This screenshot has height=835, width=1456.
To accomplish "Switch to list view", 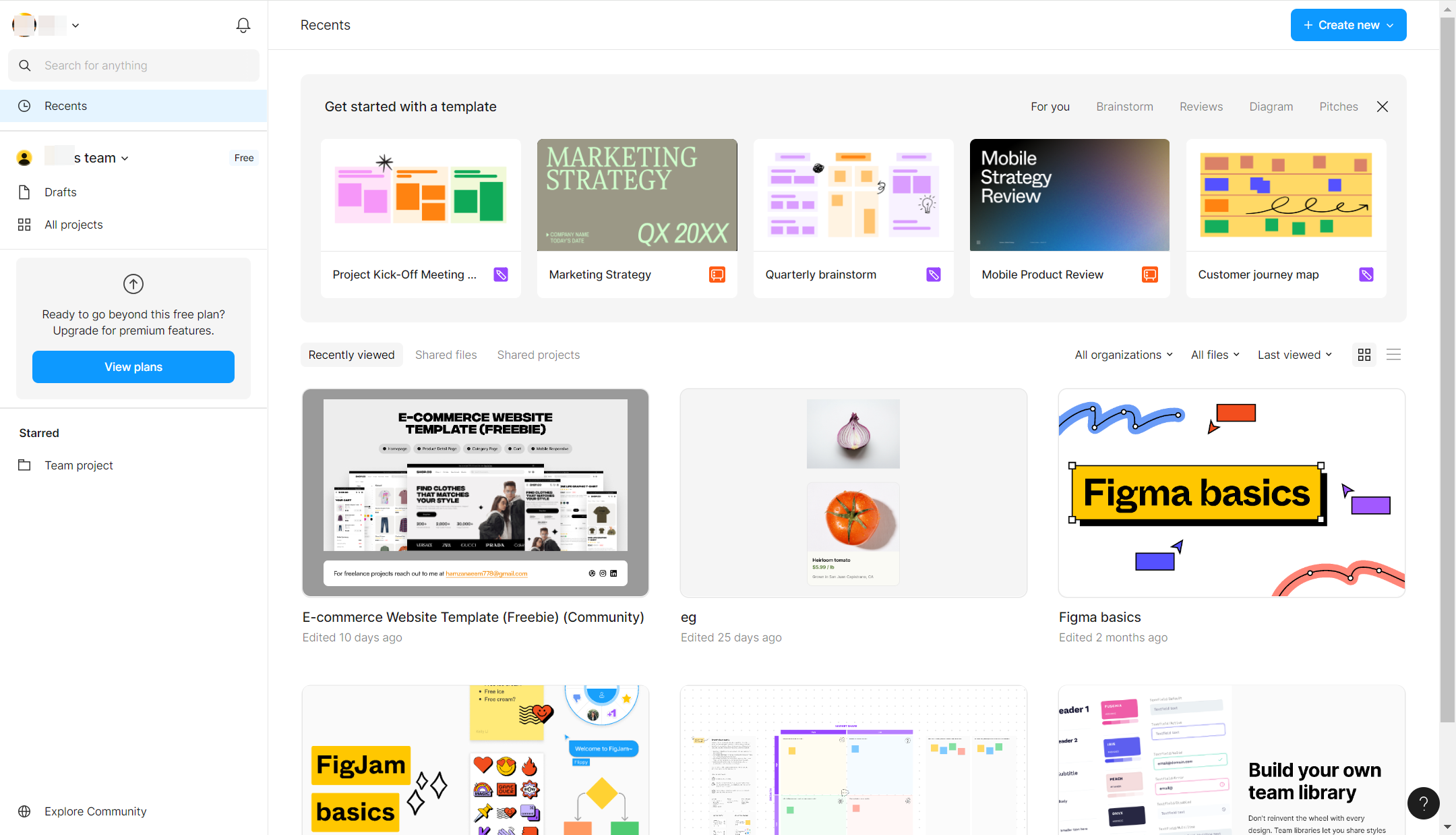I will pyautogui.click(x=1394, y=355).
